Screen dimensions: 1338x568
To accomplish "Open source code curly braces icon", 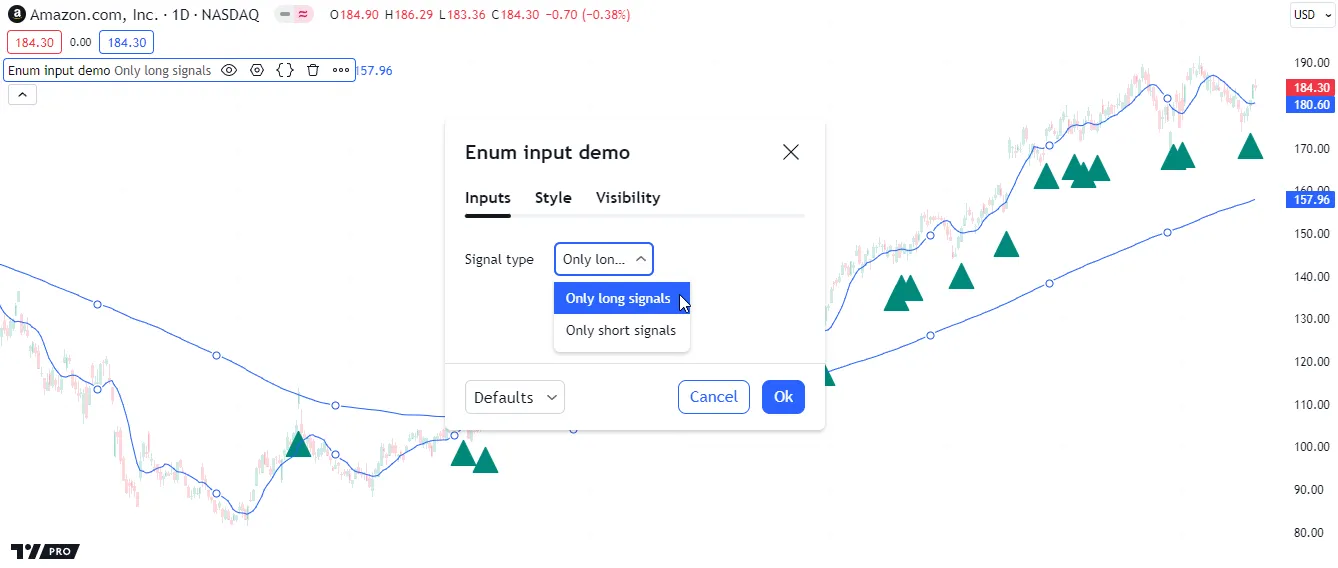I will point(285,71).
